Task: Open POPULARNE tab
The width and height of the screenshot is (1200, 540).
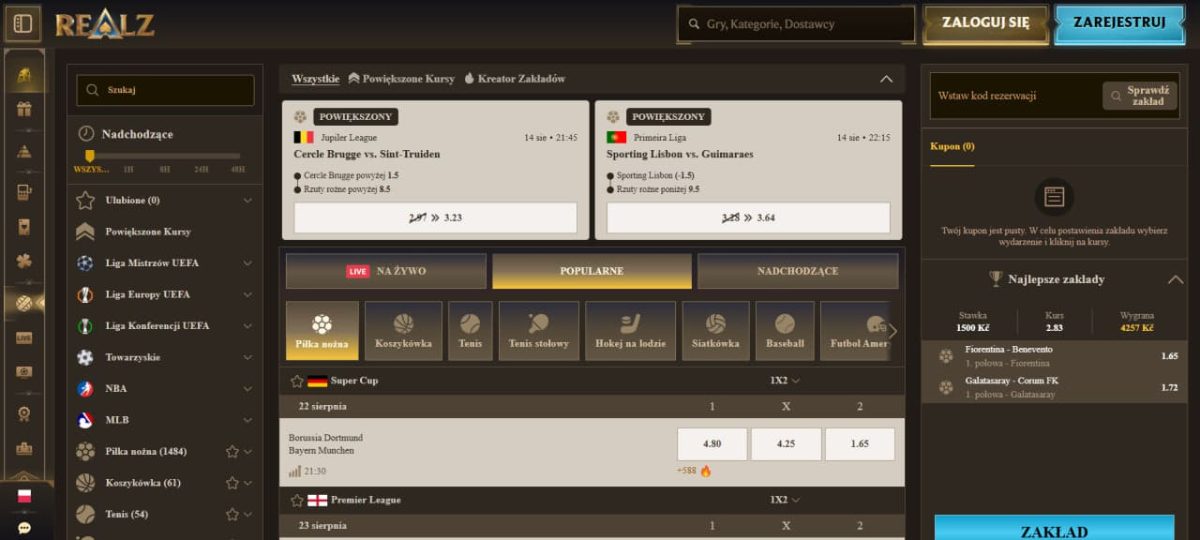Action: [x=592, y=271]
